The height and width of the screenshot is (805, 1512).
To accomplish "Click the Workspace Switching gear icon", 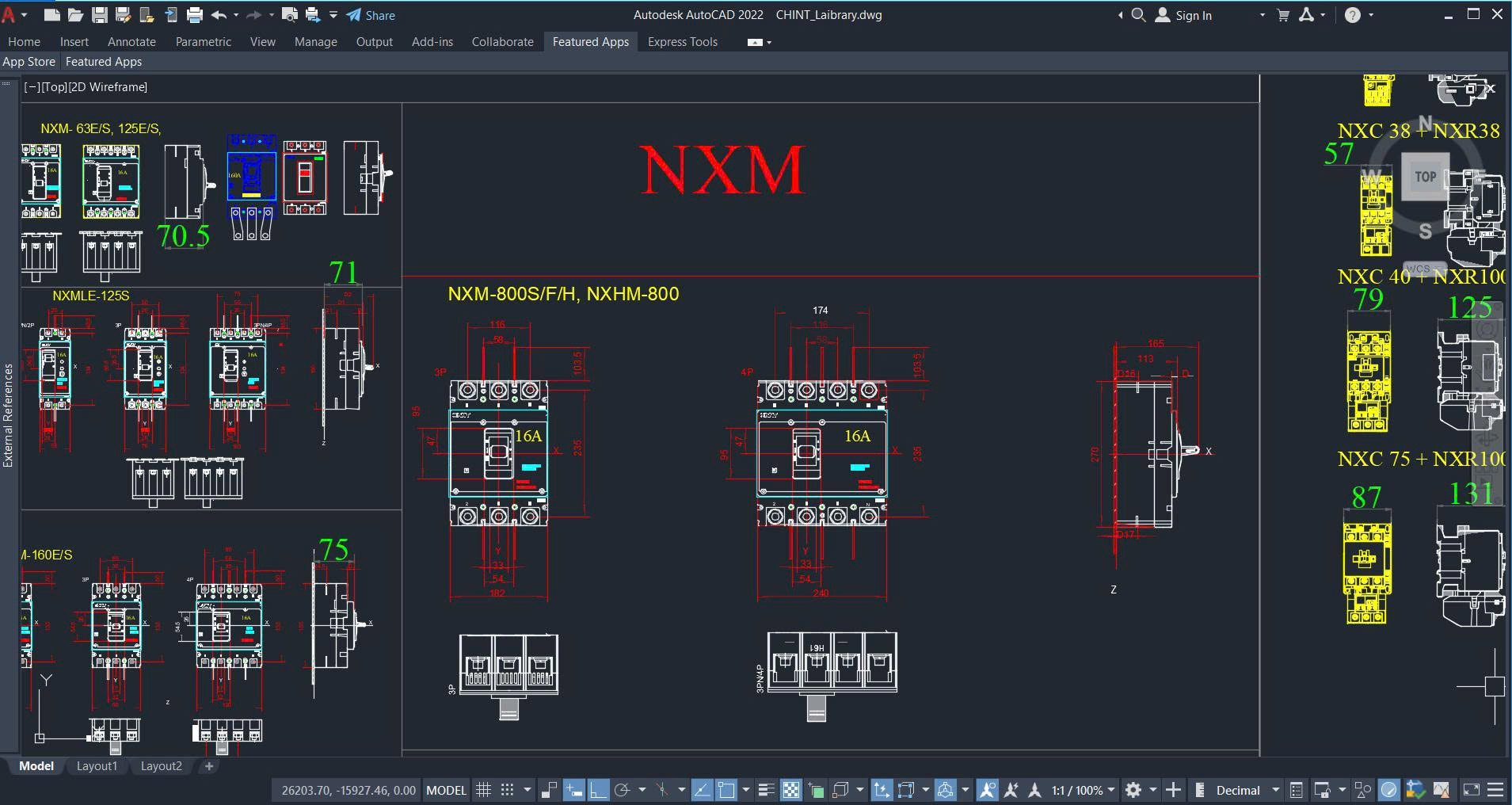I will 1133,790.
